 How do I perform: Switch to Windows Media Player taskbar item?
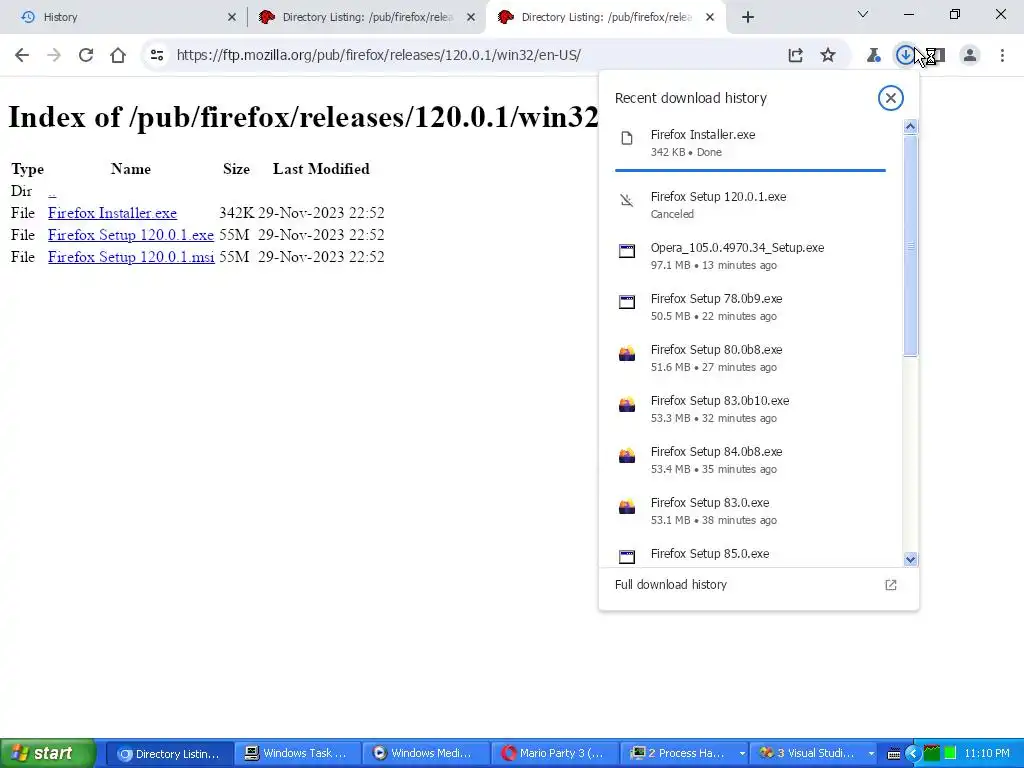(x=424, y=753)
